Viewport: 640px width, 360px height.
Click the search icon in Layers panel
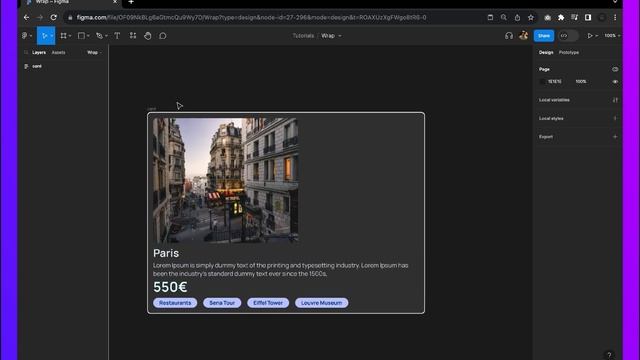coord(26,53)
